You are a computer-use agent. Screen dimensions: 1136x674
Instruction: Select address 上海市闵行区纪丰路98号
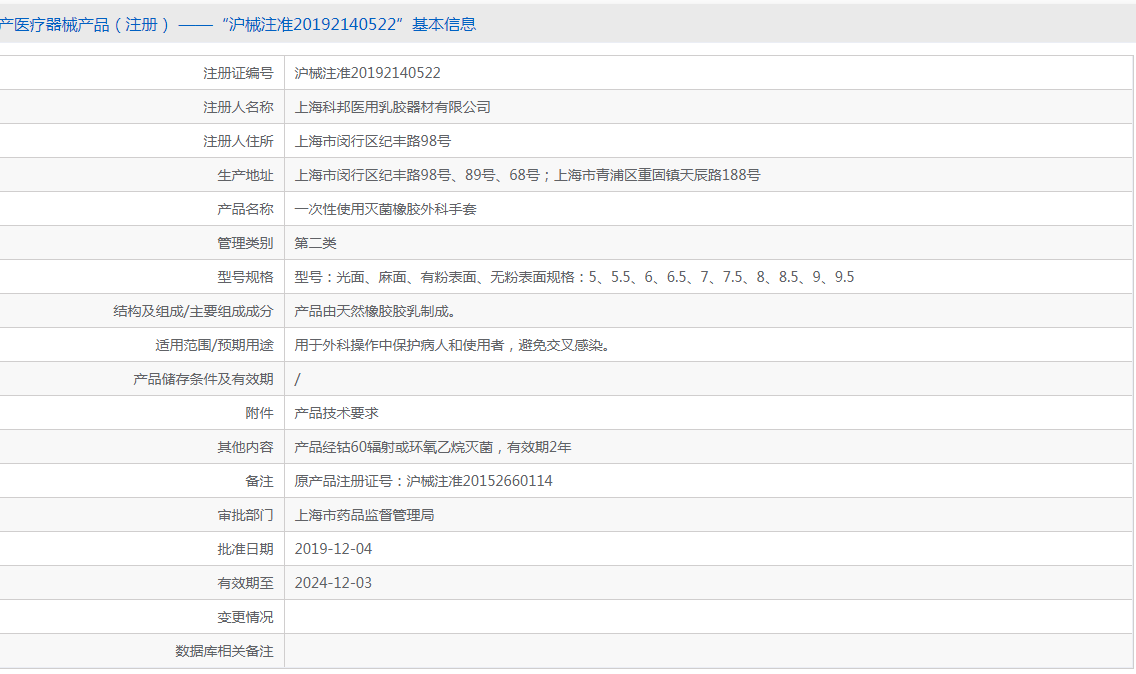click(372, 141)
